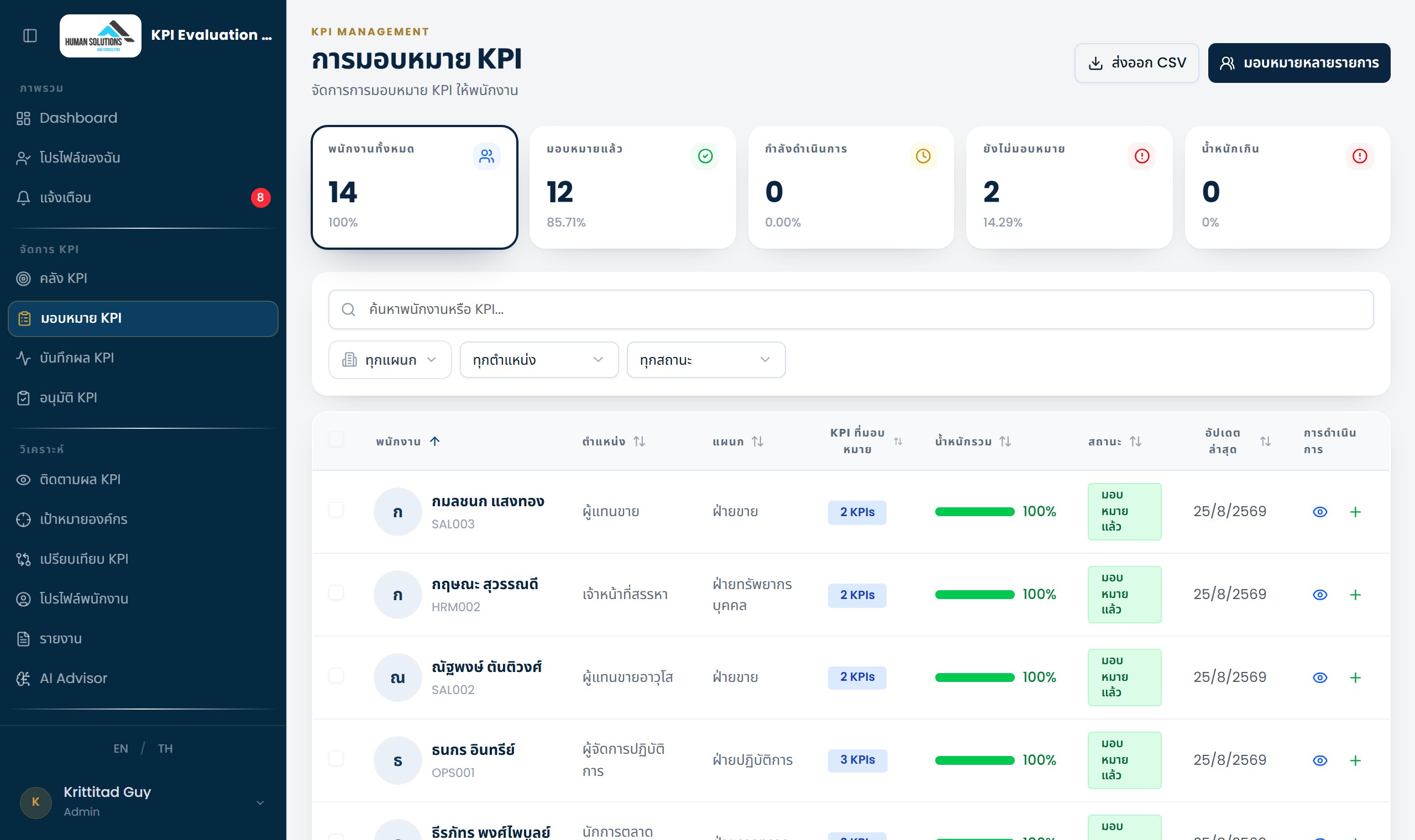Screen dimensions: 1415x840
Task: Filter by ยังไม่มอบหมาย summary card
Action: tap(1069, 187)
